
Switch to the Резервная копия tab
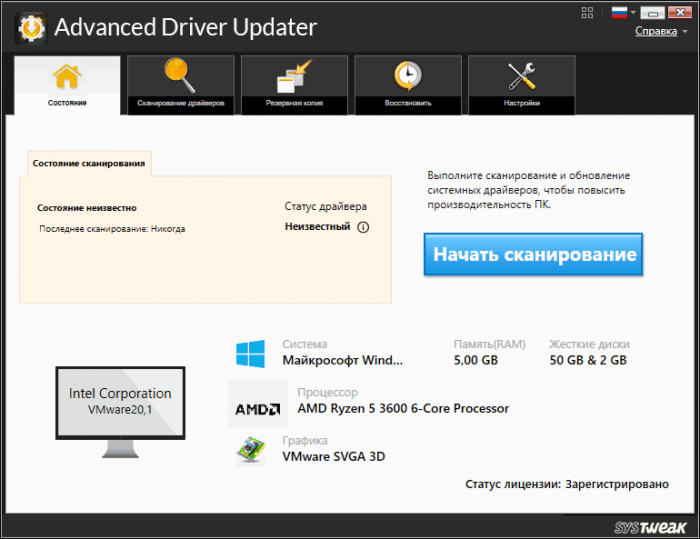[294, 85]
